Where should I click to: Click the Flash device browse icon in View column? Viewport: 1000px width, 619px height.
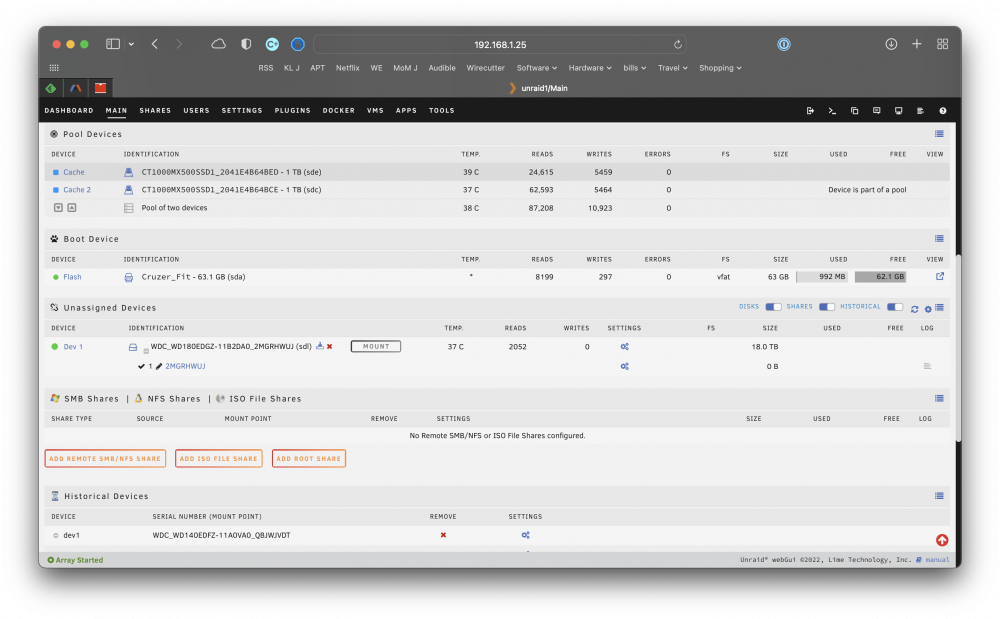939,276
